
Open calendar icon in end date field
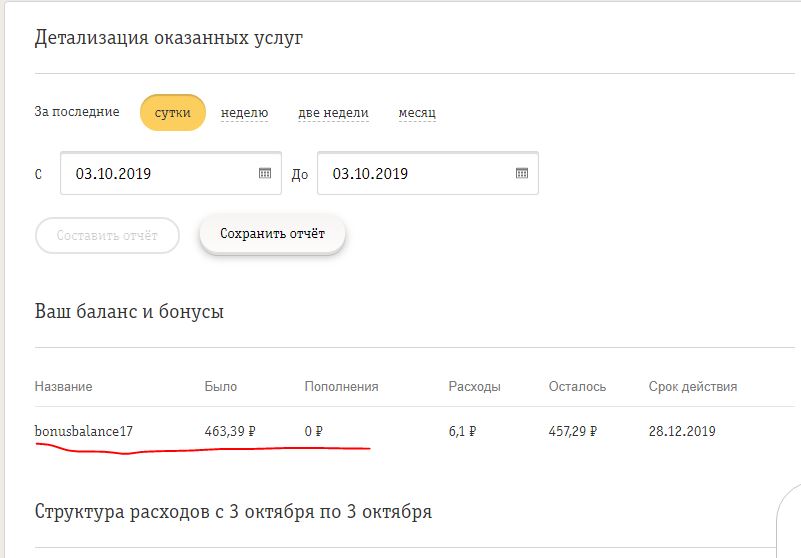coord(522,173)
